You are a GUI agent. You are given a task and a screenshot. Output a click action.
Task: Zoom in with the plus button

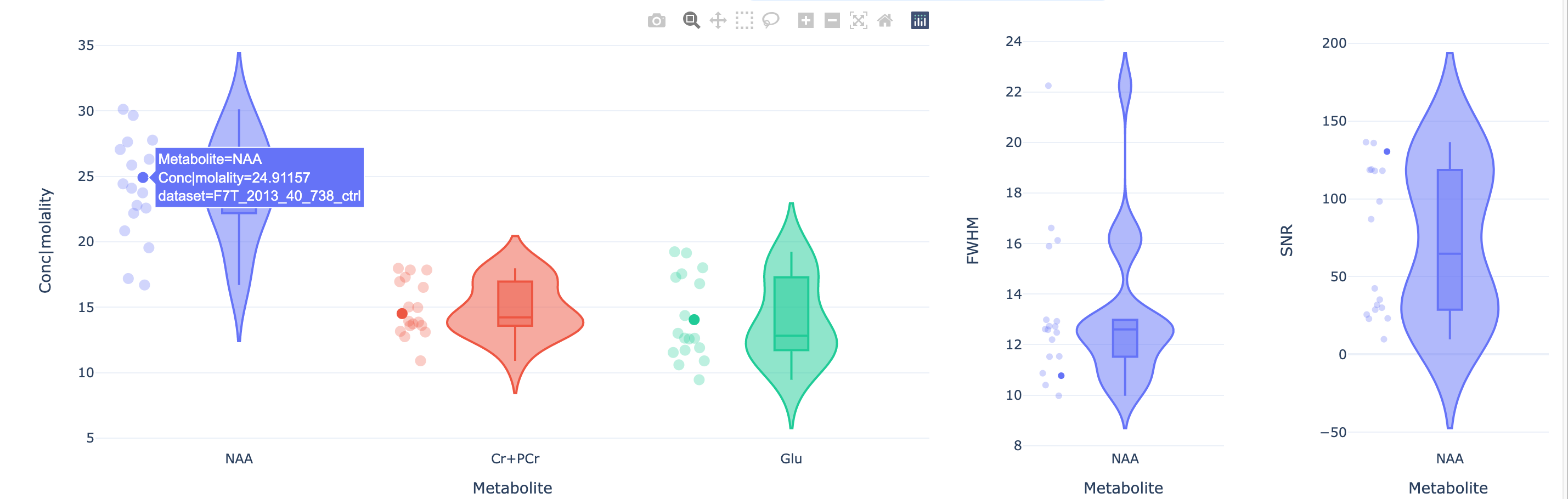tap(806, 21)
